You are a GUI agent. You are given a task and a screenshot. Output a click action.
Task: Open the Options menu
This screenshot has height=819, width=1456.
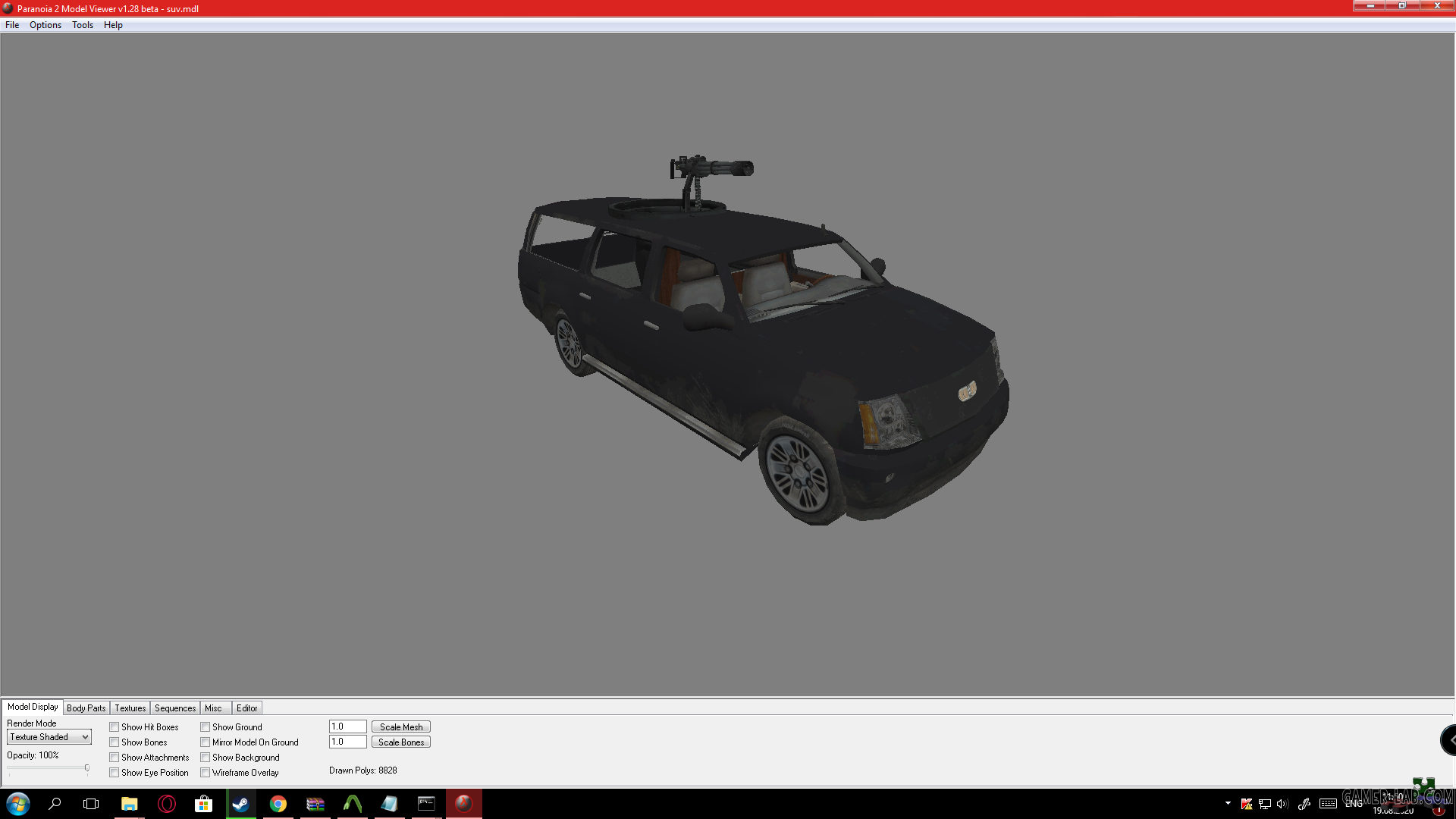[45, 25]
